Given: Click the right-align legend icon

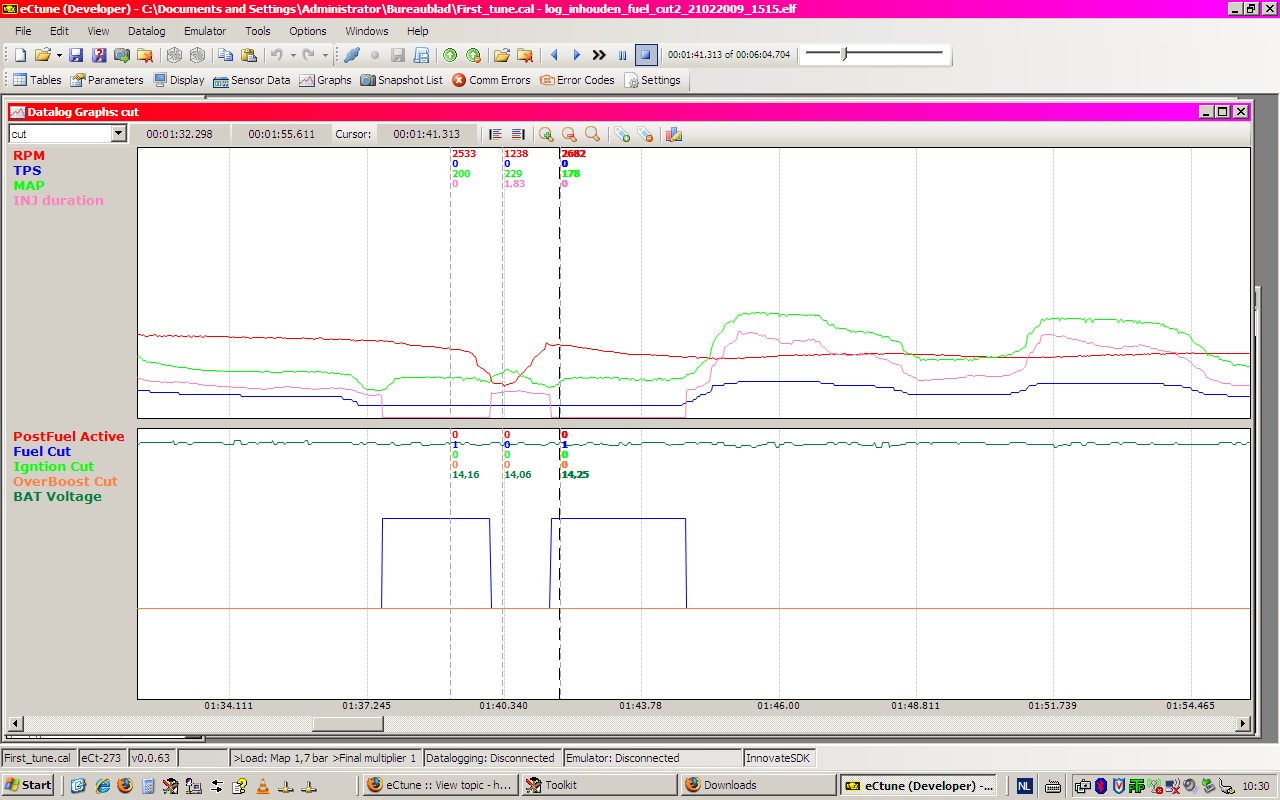Looking at the screenshot, I should pos(518,134).
